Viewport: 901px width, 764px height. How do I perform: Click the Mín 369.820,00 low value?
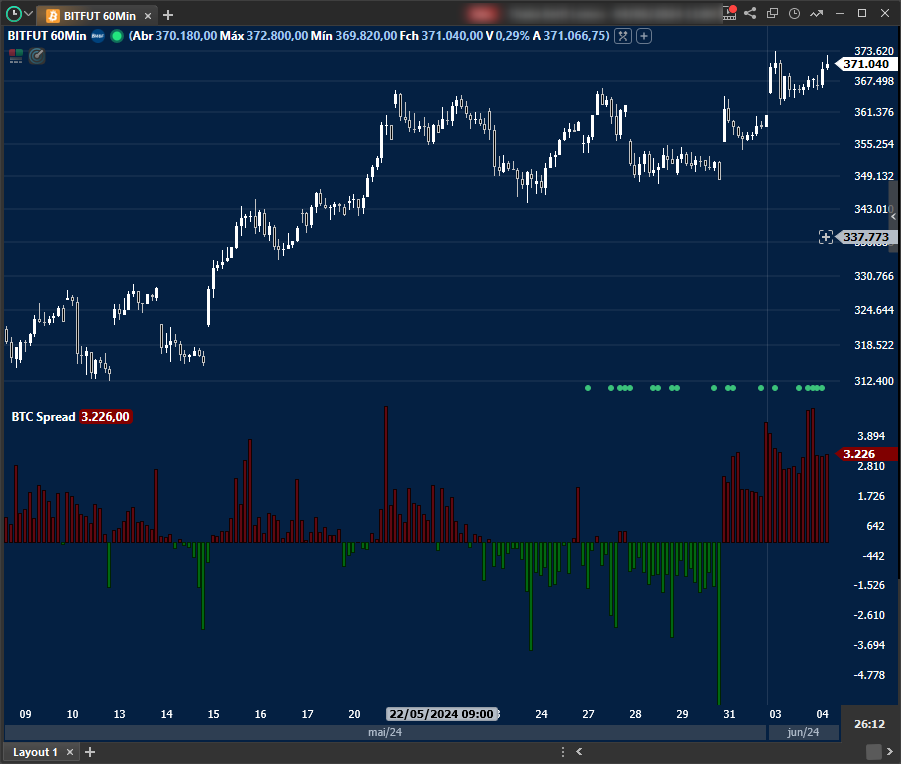click(x=353, y=36)
